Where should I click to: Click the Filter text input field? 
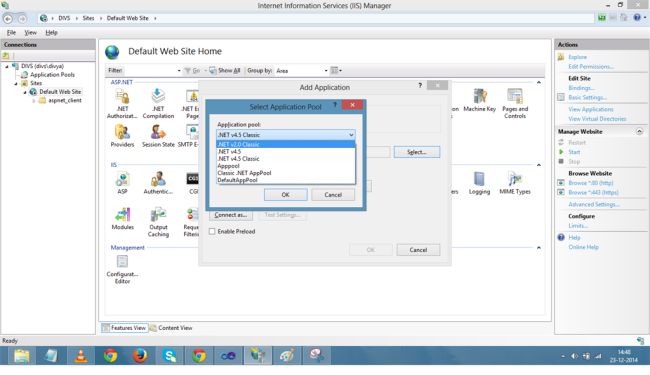point(150,71)
